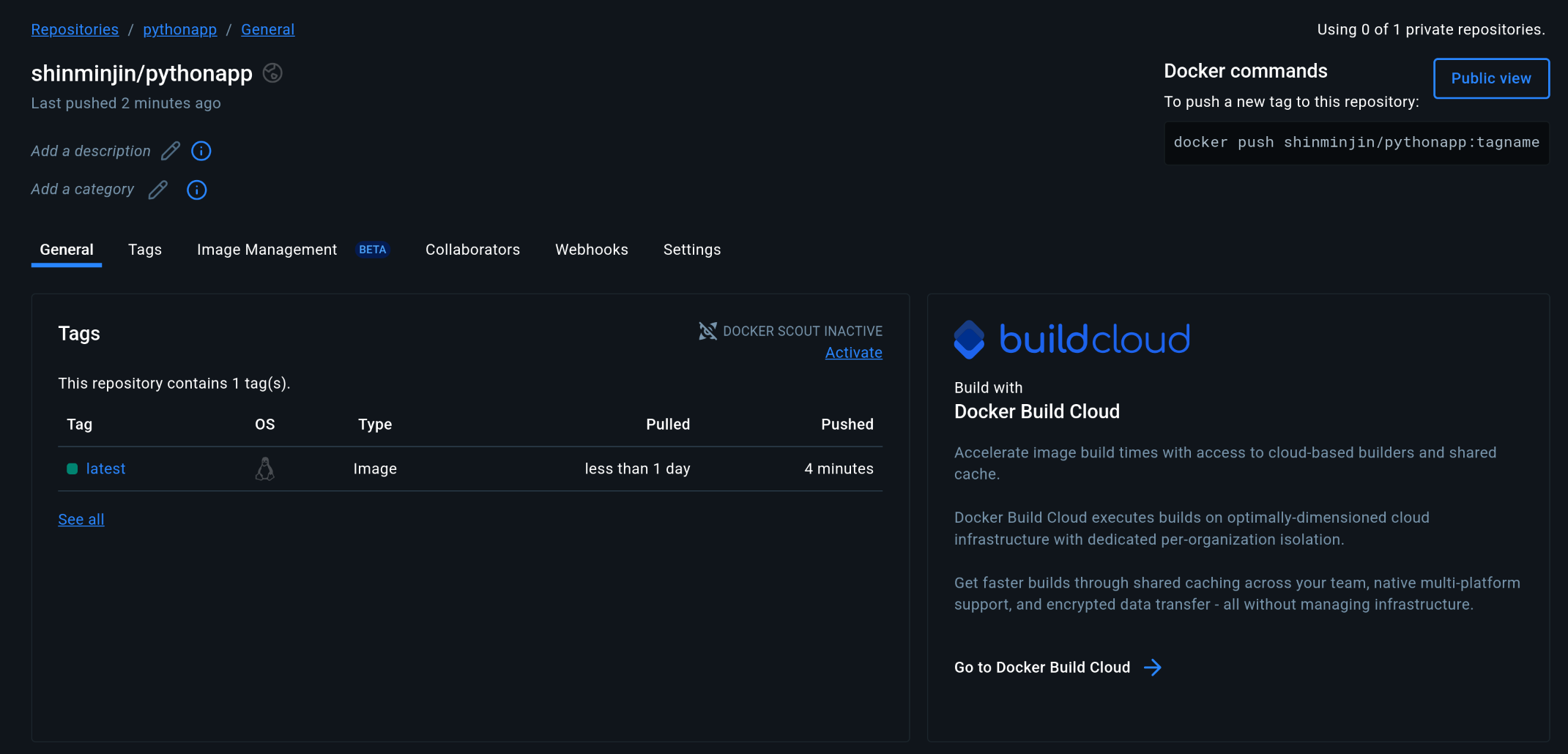Click 'Last pushed 2 minutes ago' text

(x=126, y=103)
